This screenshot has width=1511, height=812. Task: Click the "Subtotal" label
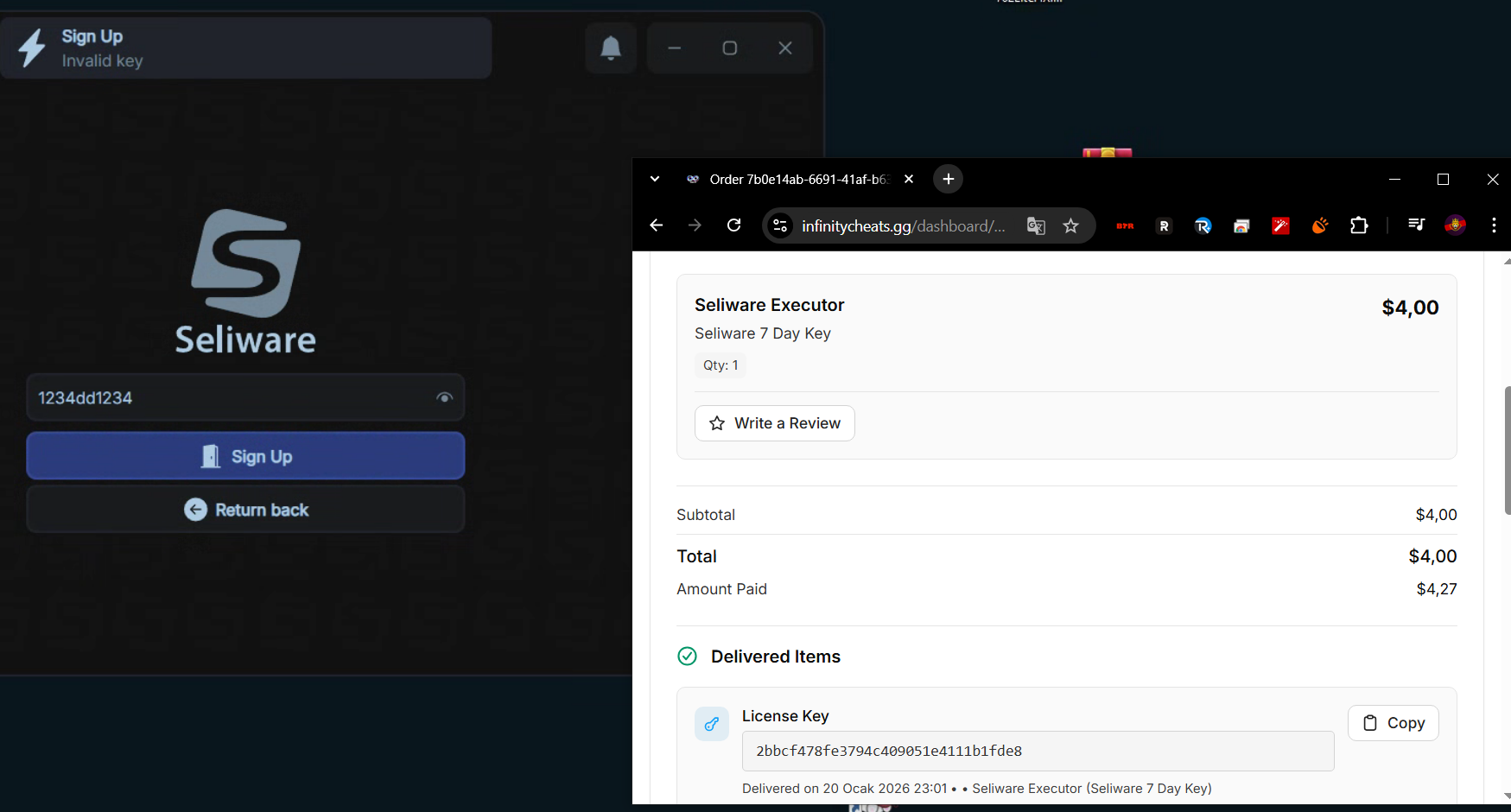[x=706, y=515]
